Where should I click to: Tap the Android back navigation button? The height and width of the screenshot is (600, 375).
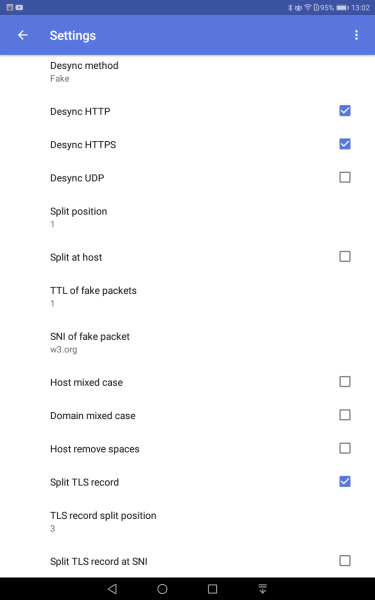112,589
